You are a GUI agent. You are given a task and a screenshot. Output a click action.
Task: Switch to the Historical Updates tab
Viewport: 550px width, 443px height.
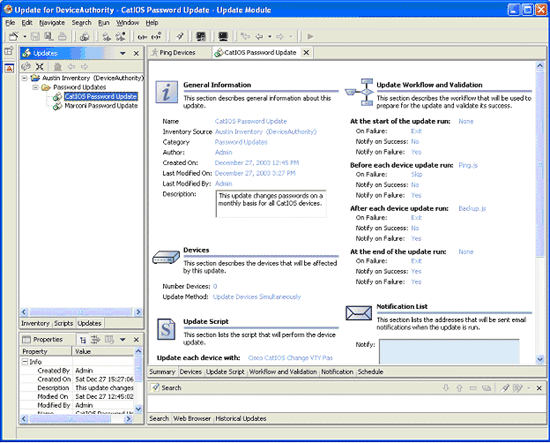[x=241, y=418]
